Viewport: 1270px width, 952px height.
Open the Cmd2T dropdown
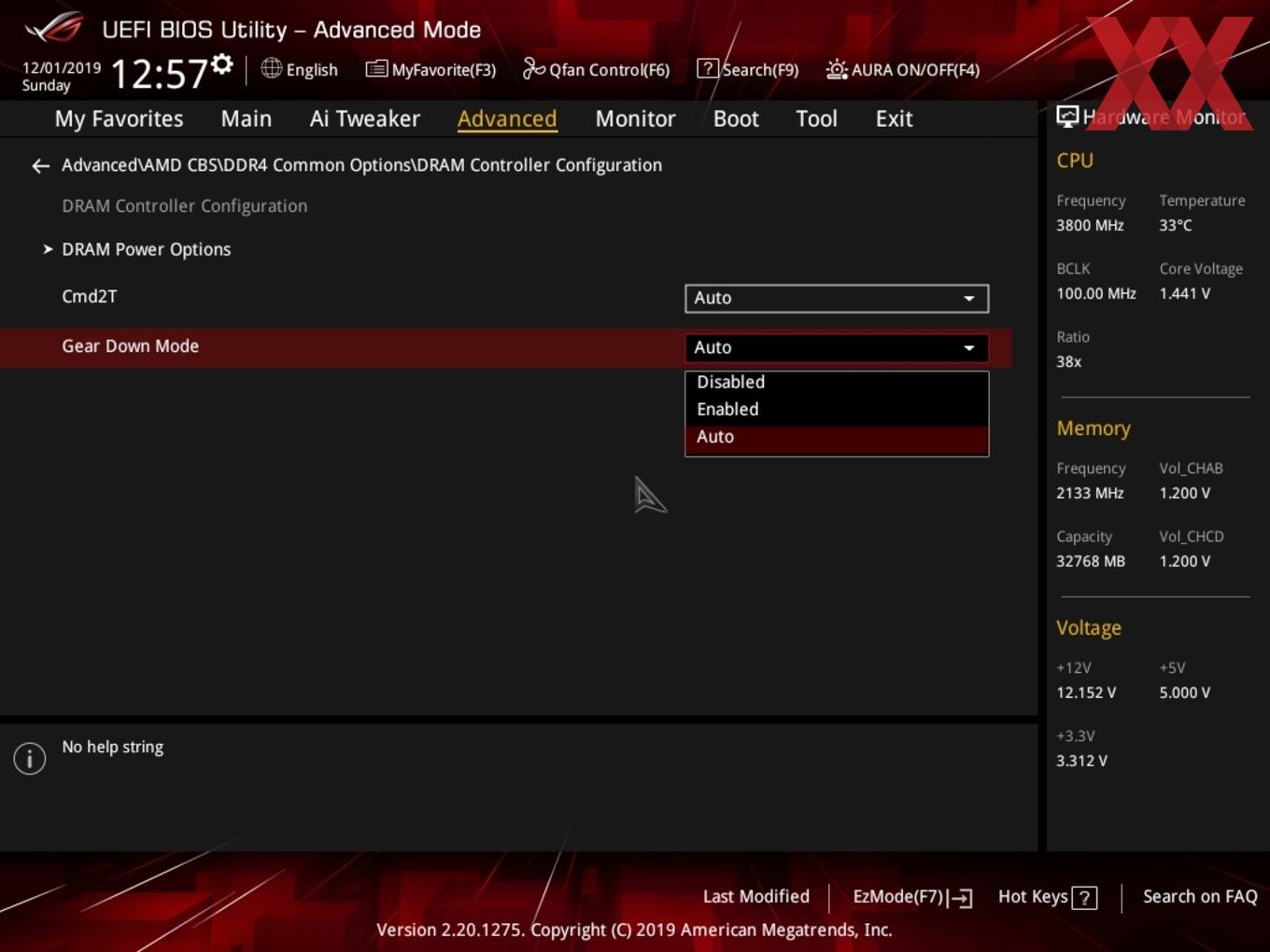point(837,298)
